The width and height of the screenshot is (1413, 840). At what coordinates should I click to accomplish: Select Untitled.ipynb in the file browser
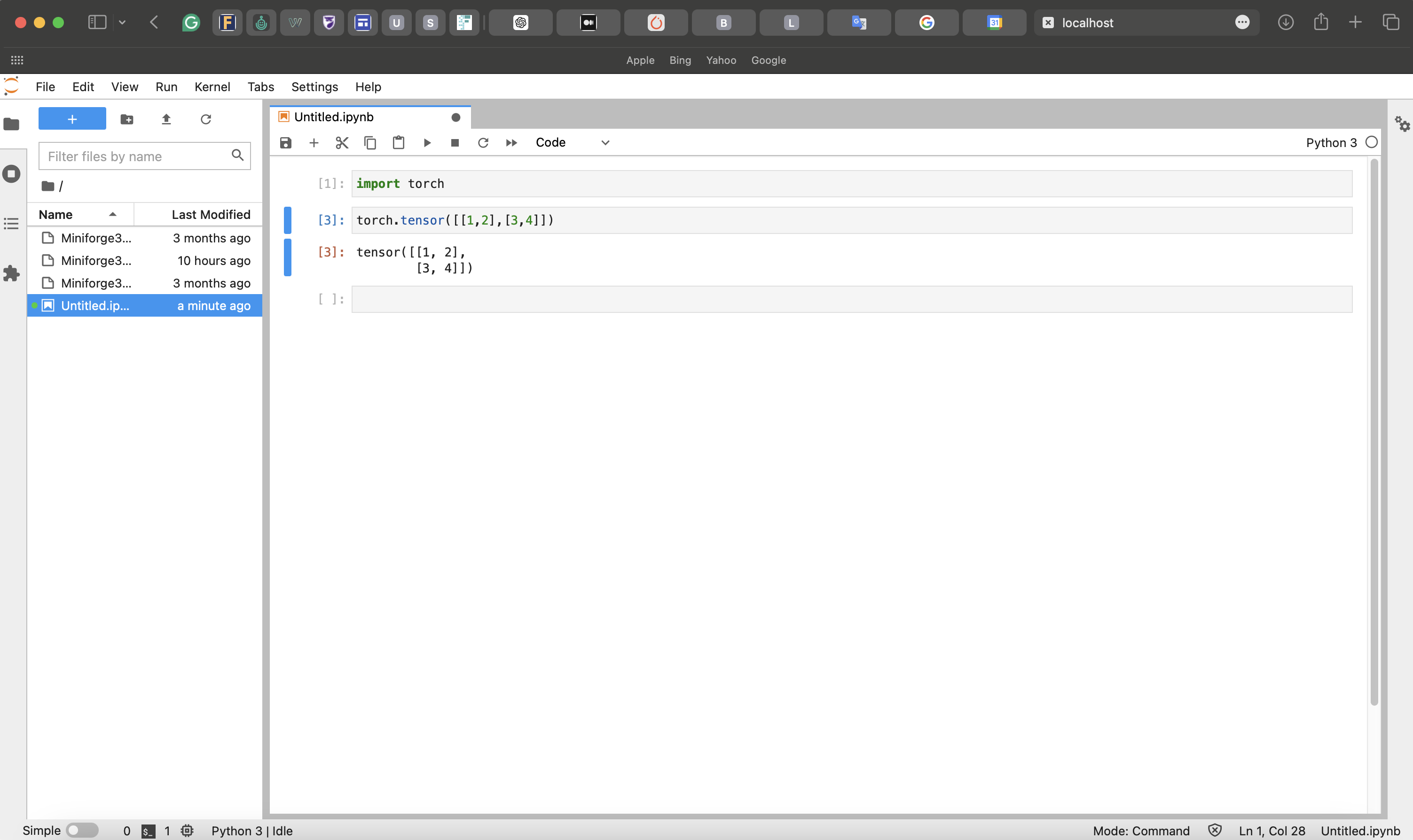[x=144, y=306]
